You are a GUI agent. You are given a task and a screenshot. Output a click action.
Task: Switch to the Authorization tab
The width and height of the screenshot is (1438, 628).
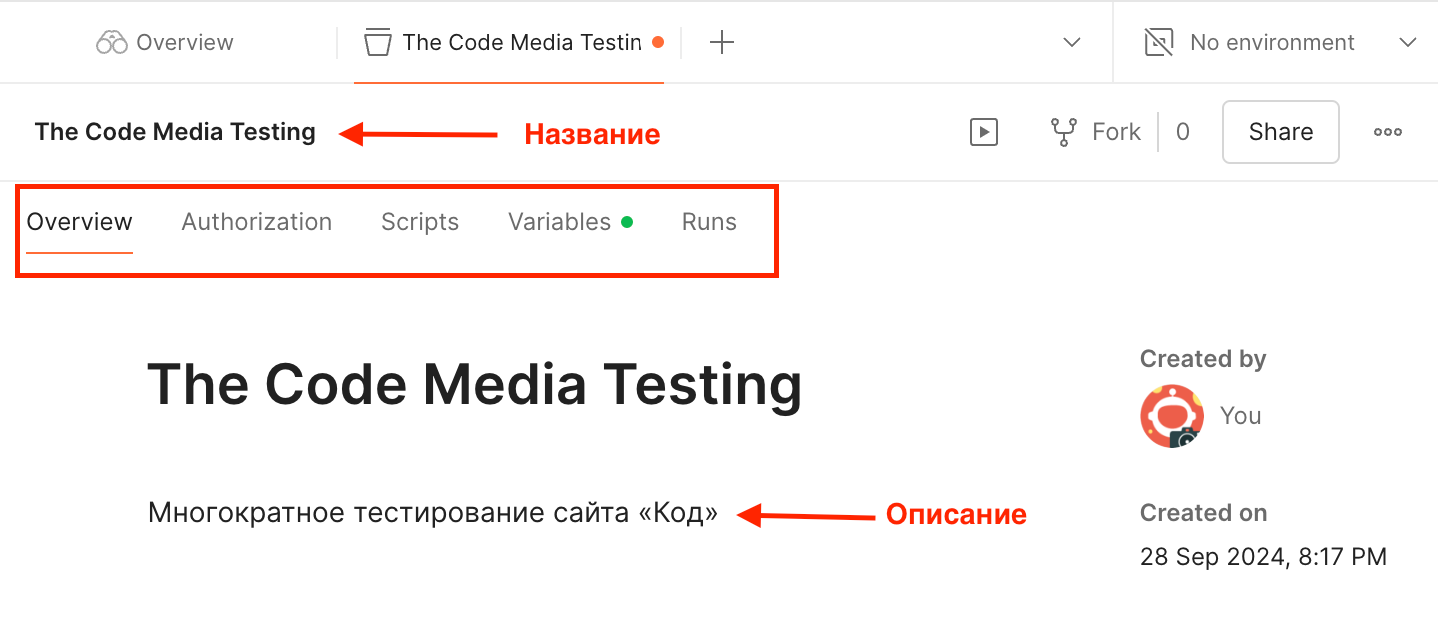[x=256, y=221]
